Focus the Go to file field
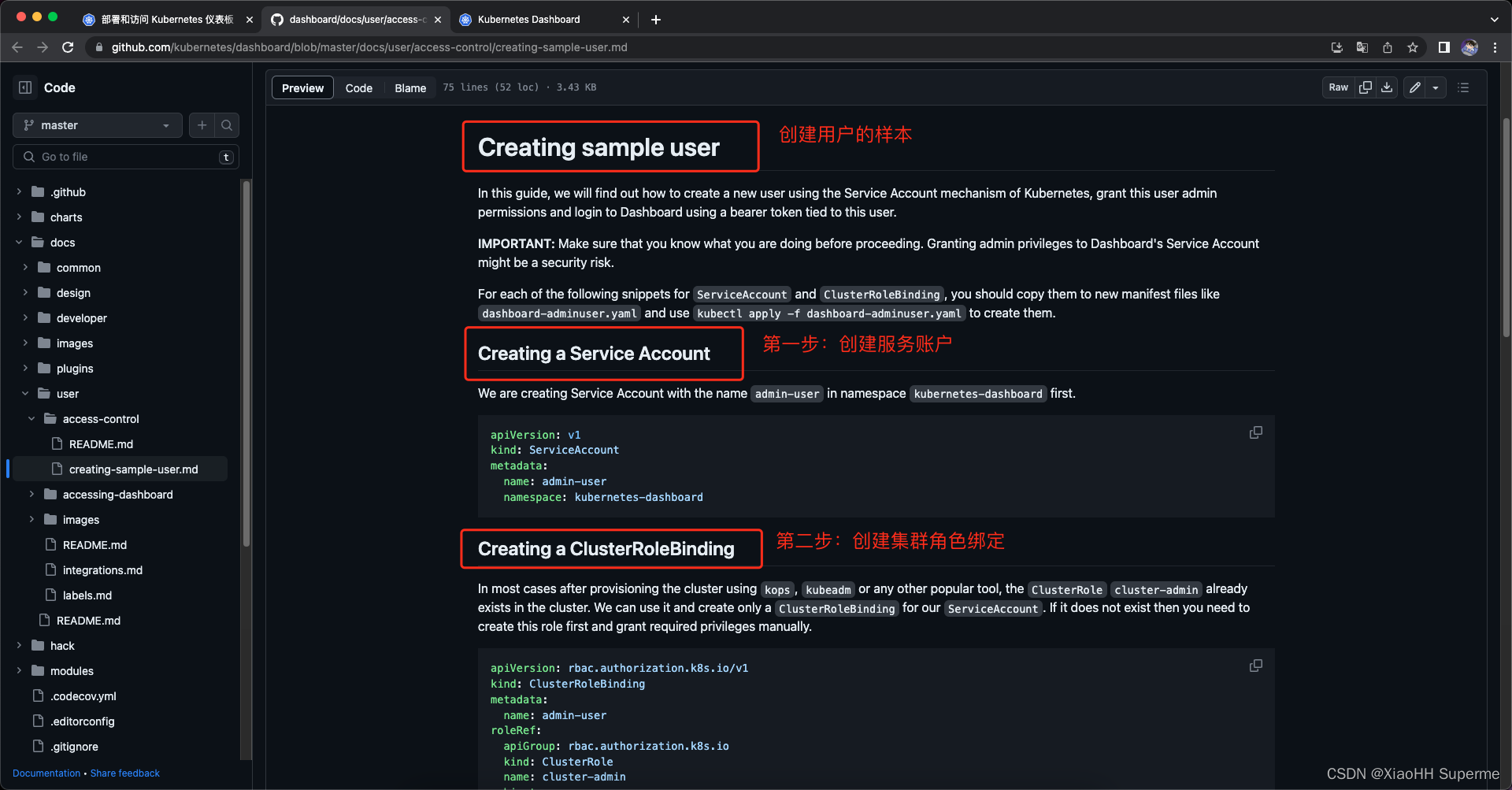This screenshot has width=1512, height=790. pyautogui.click(x=126, y=157)
